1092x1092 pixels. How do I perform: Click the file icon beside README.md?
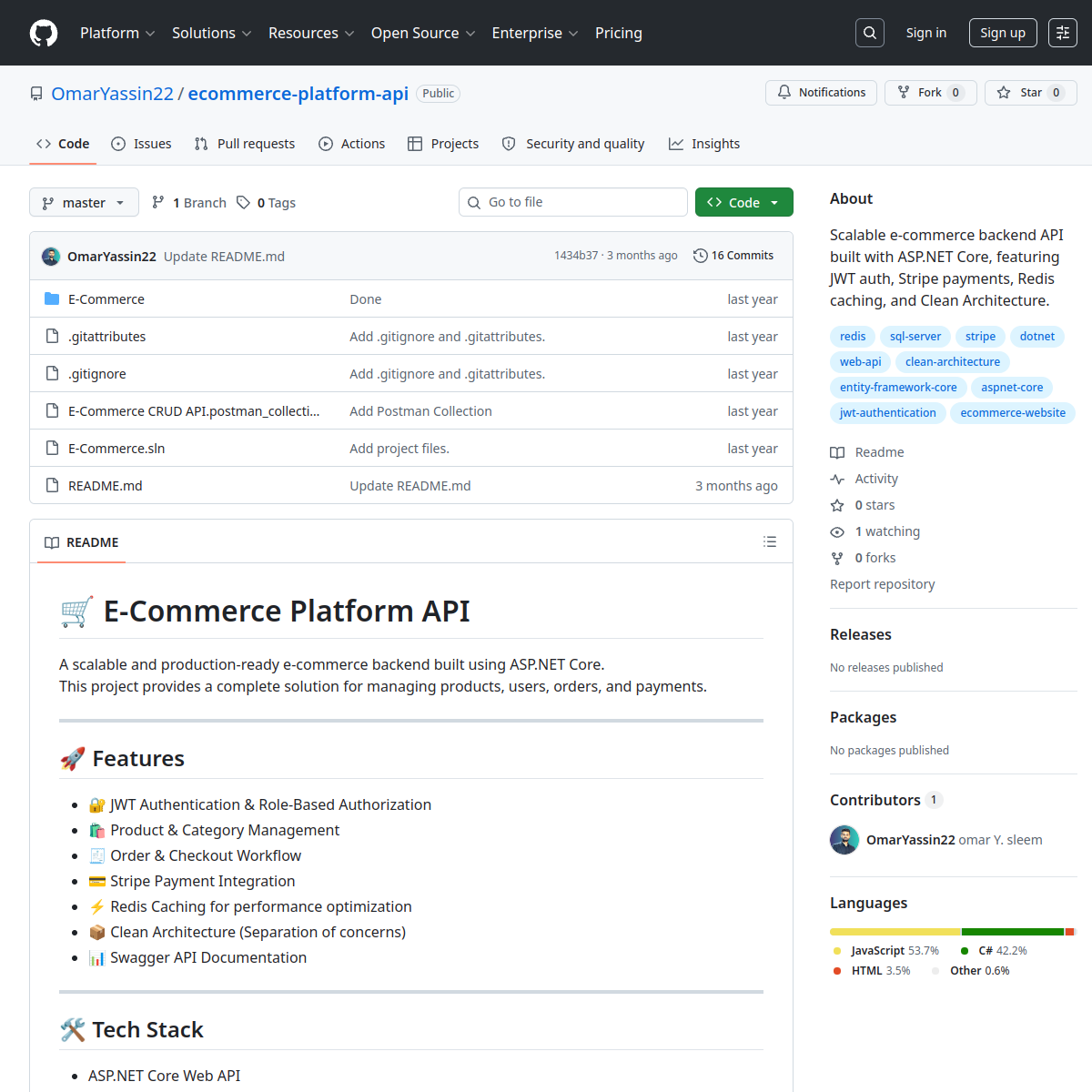52,486
